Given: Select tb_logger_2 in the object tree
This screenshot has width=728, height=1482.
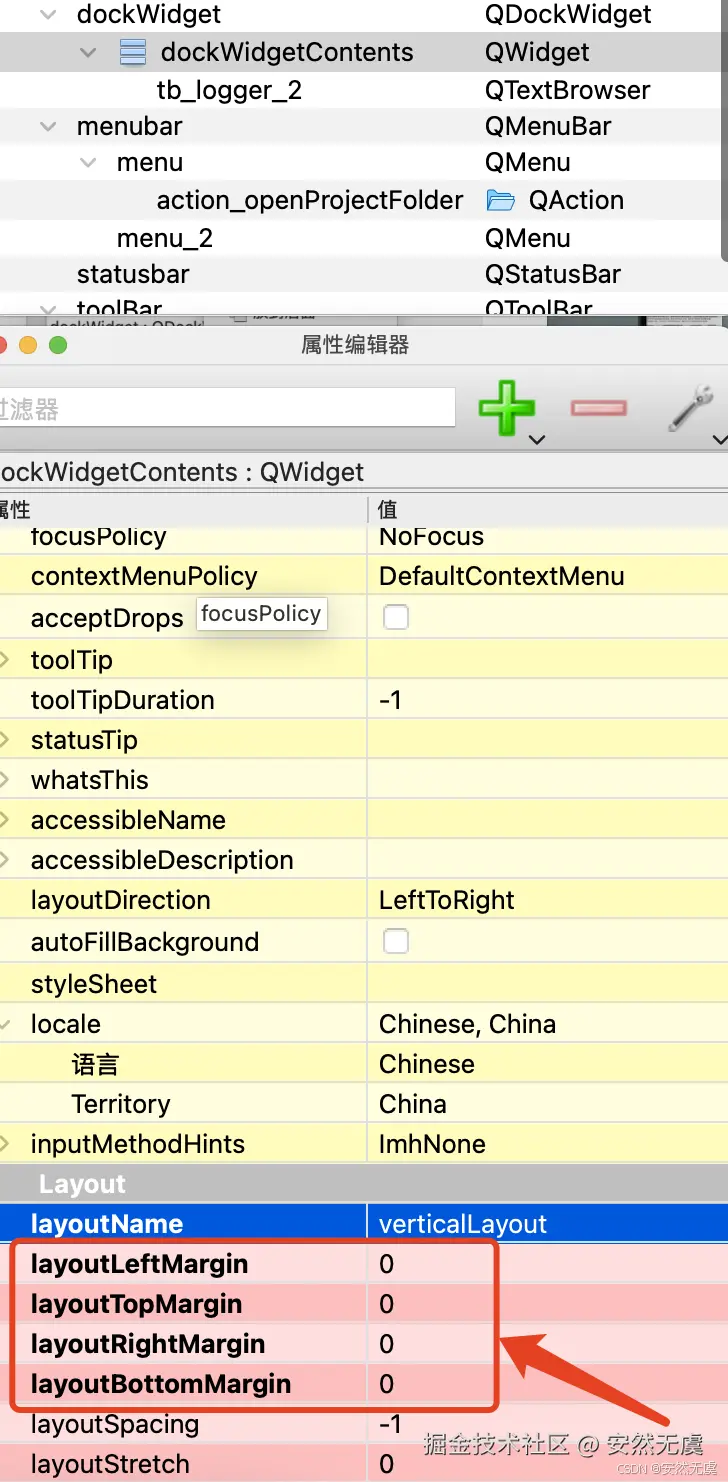Looking at the screenshot, I should pos(229,91).
